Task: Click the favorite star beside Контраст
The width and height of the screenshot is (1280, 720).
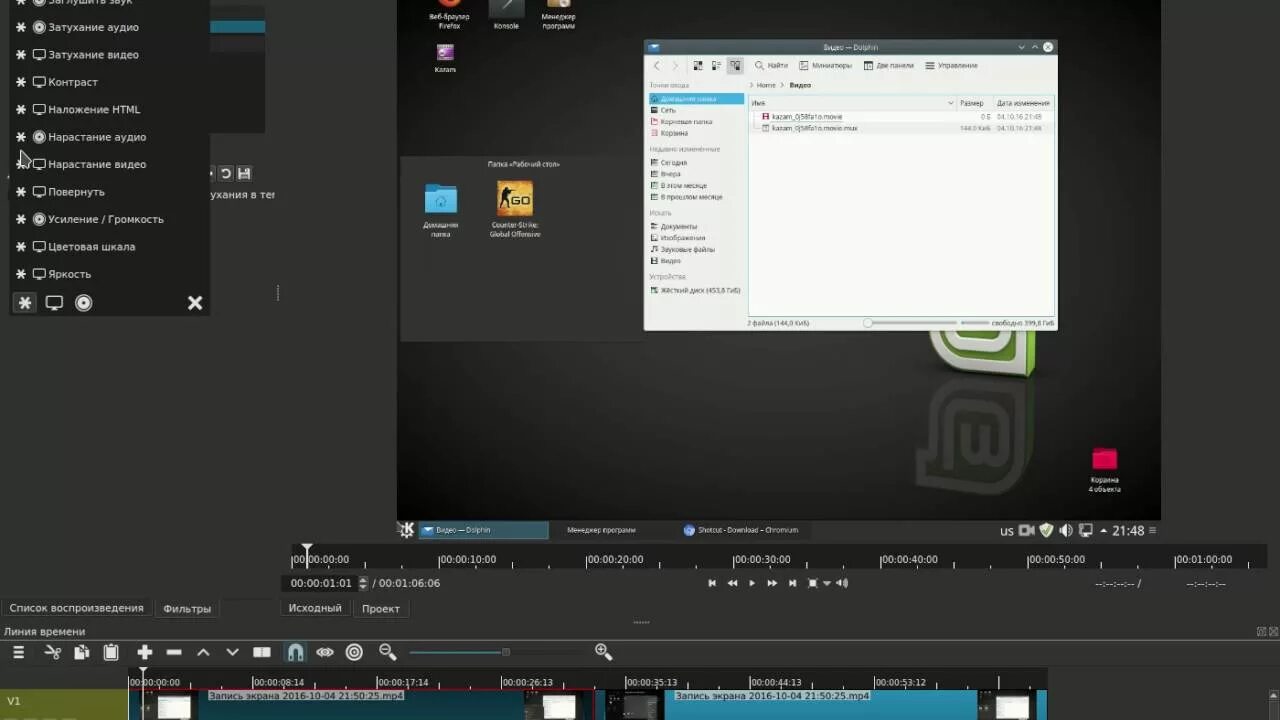Action: tap(20, 82)
